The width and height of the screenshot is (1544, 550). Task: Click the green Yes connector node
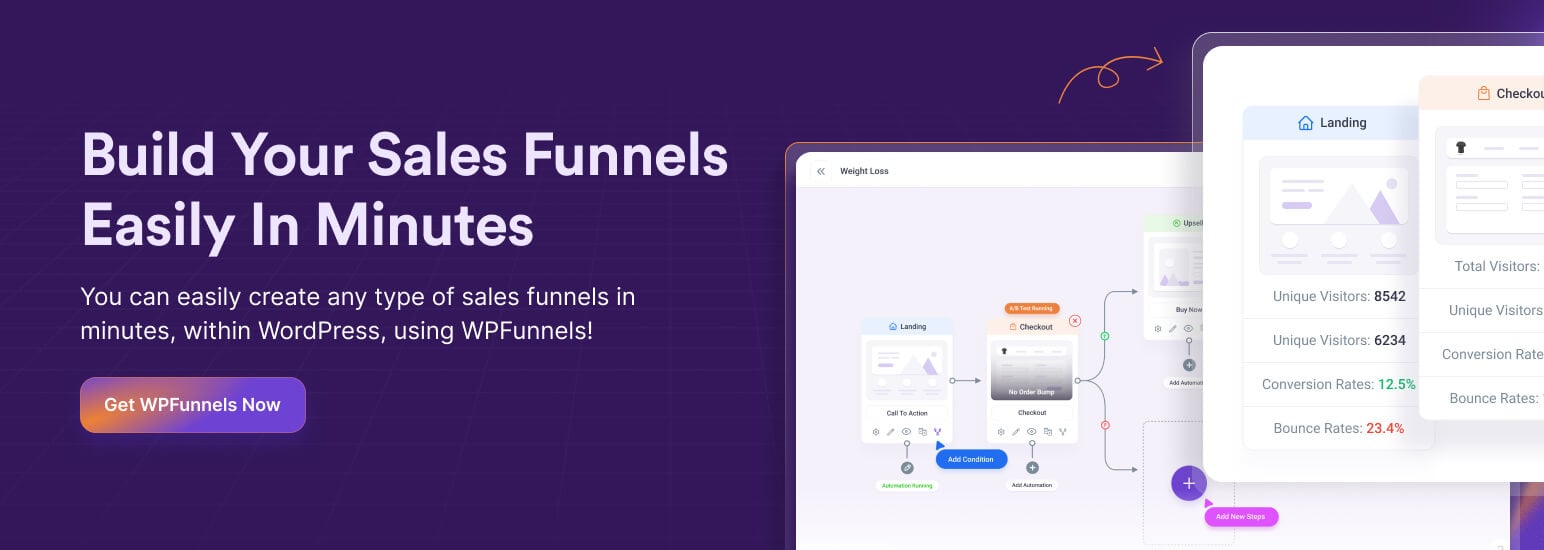(1105, 336)
